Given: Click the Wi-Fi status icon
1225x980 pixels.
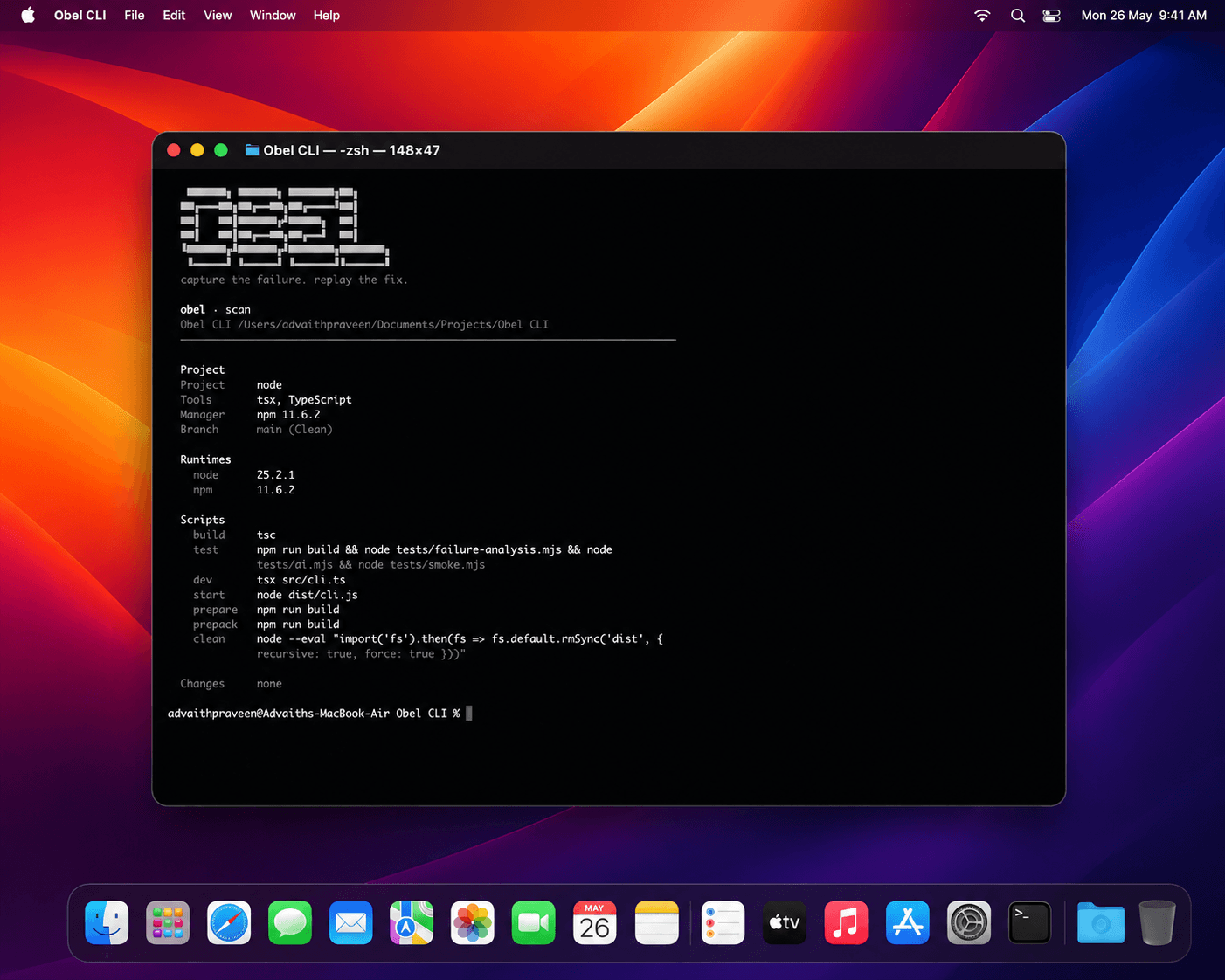Looking at the screenshot, I should click(x=982, y=15).
